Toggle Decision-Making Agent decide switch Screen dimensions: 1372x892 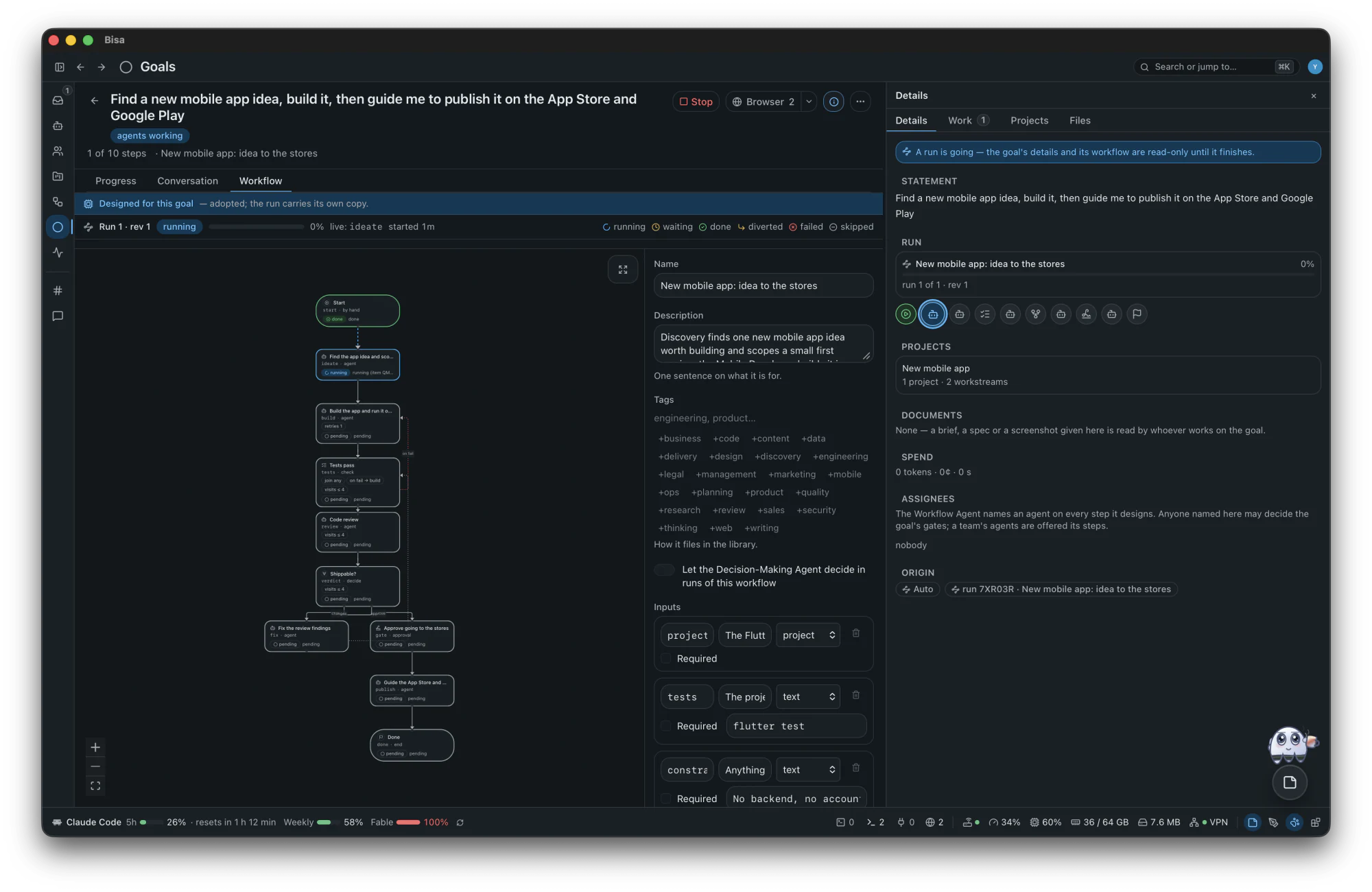pos(664,570)
